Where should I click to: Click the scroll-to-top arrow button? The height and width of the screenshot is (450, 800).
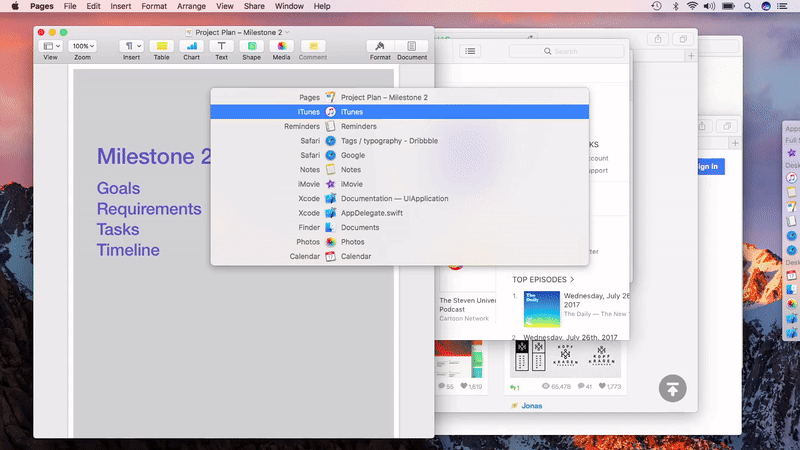pos(672,388)
